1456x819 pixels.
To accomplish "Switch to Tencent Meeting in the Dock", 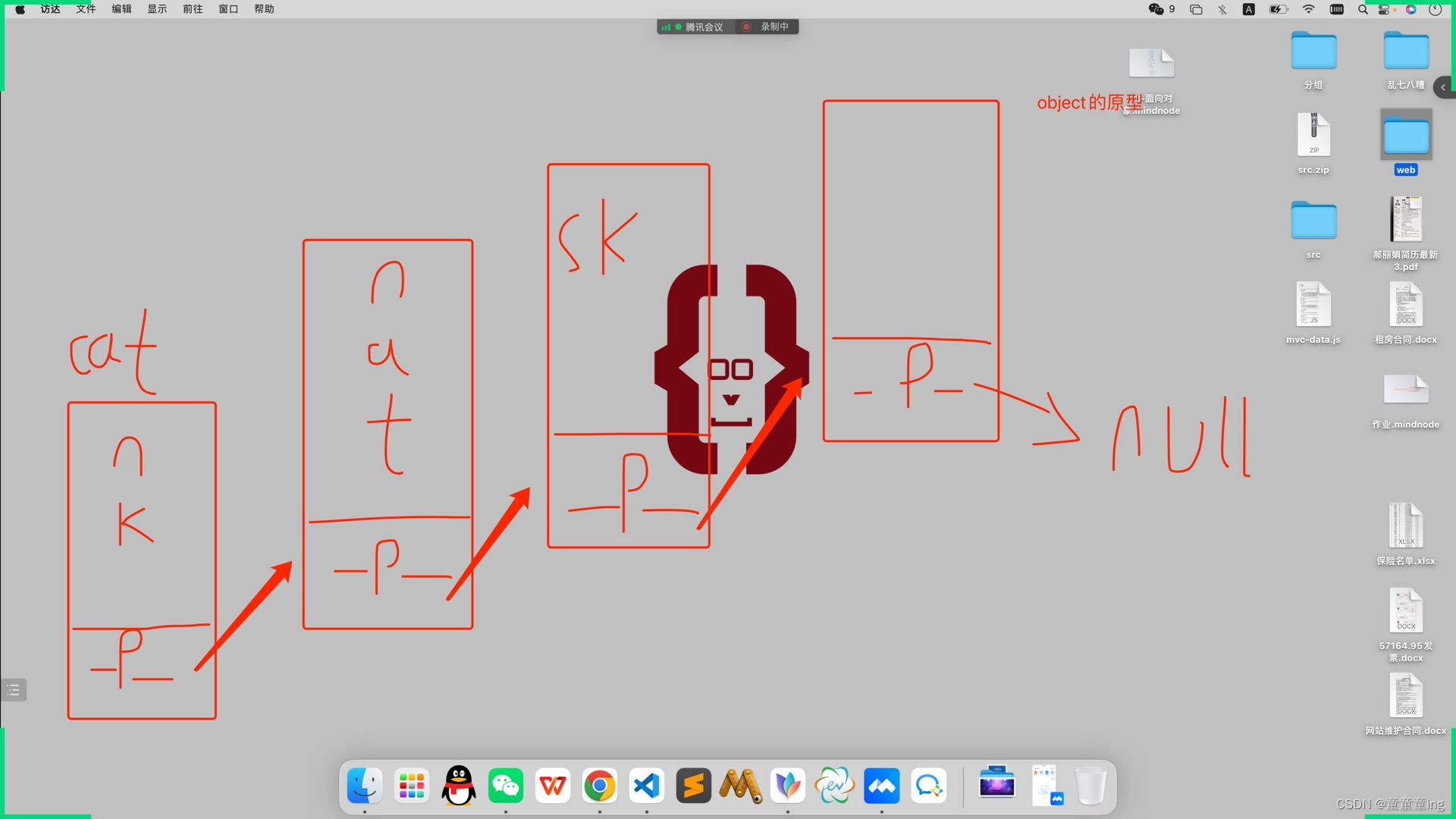I will [882, 786].
